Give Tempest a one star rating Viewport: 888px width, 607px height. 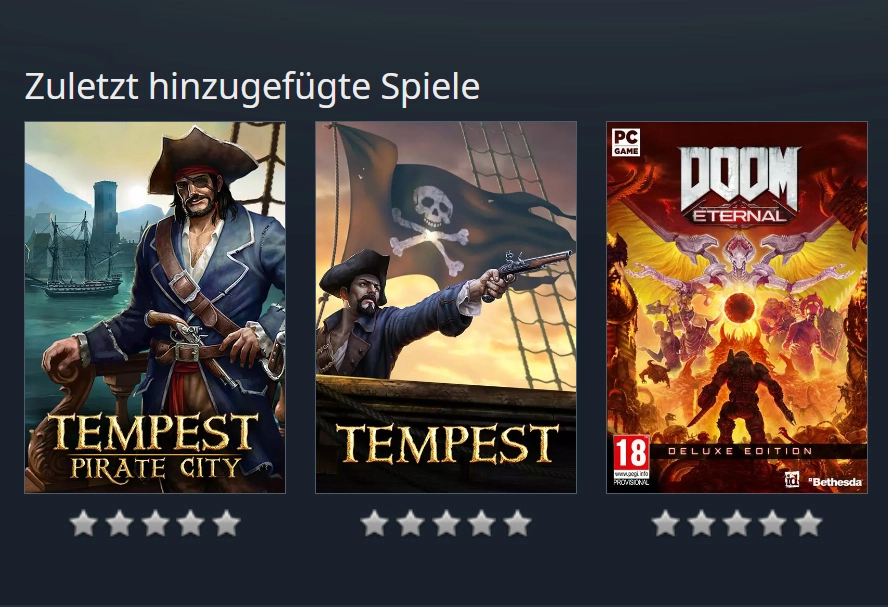(375, 523)
